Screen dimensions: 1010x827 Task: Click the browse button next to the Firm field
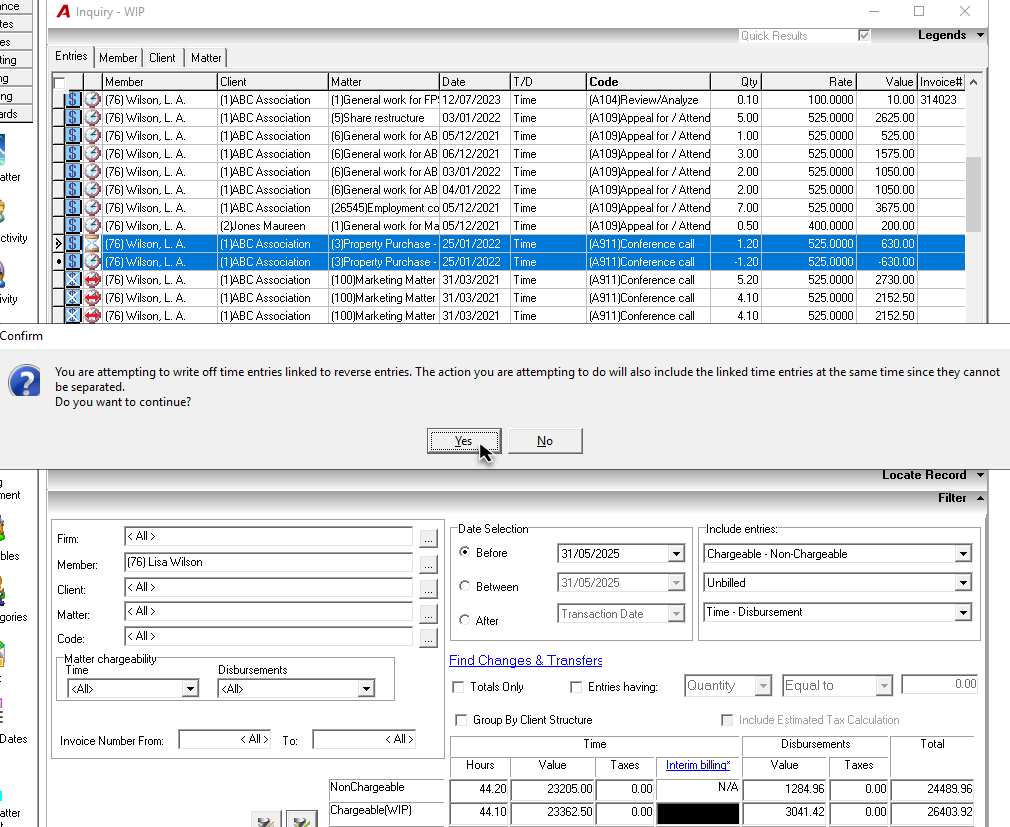click(x=428, y=538)
